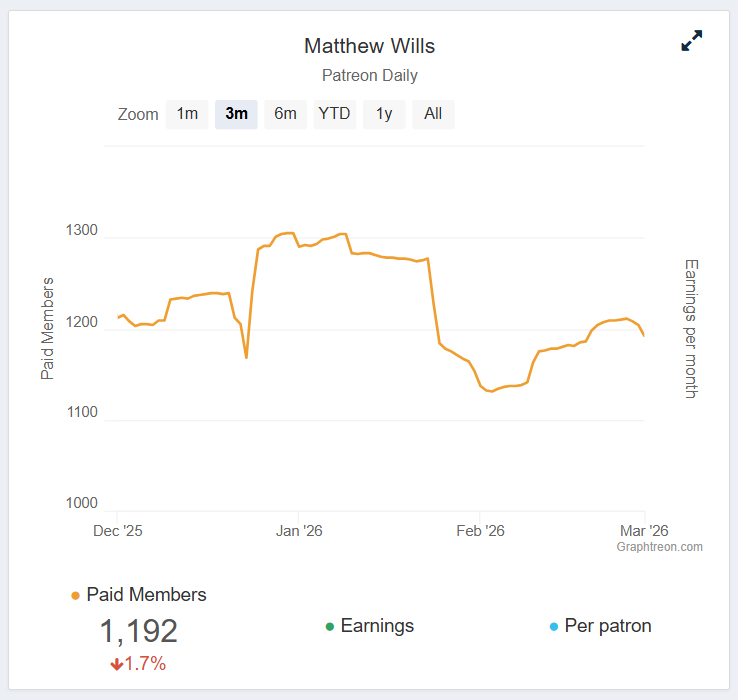Click the Patreon Daily subtitle

coord(369,76)
